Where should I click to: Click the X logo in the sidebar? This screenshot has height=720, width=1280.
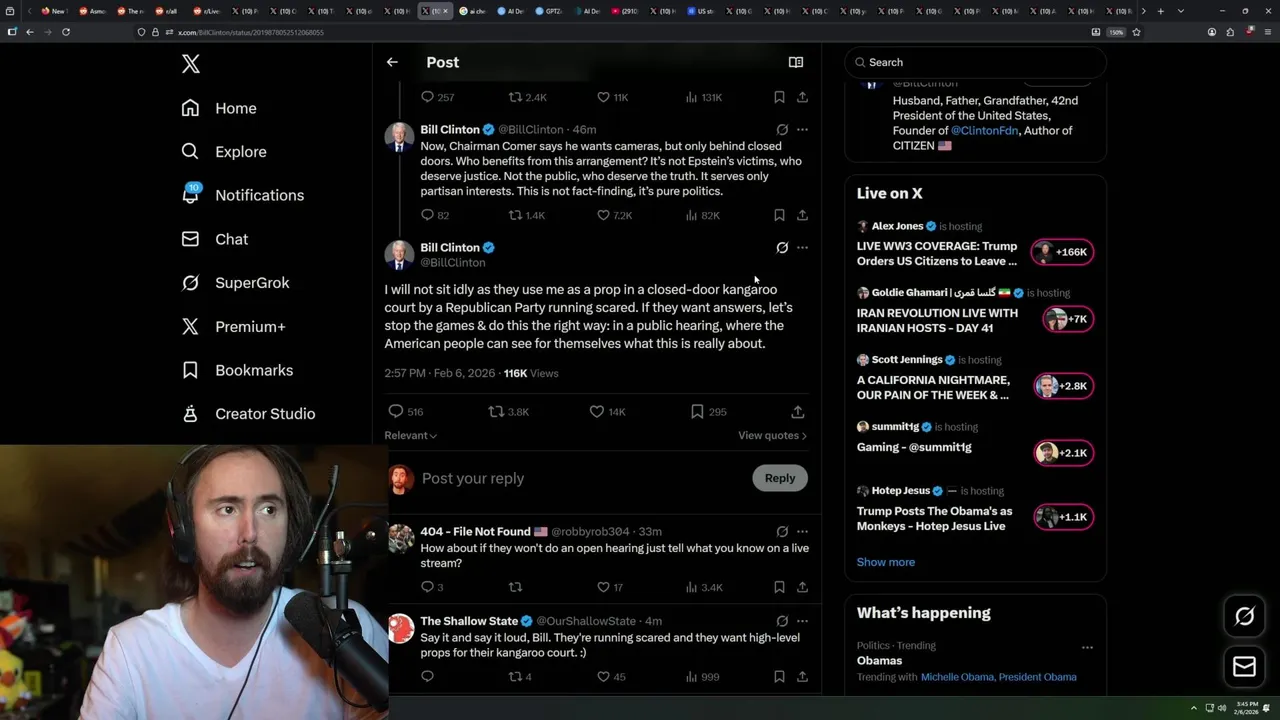coord(191,64)
